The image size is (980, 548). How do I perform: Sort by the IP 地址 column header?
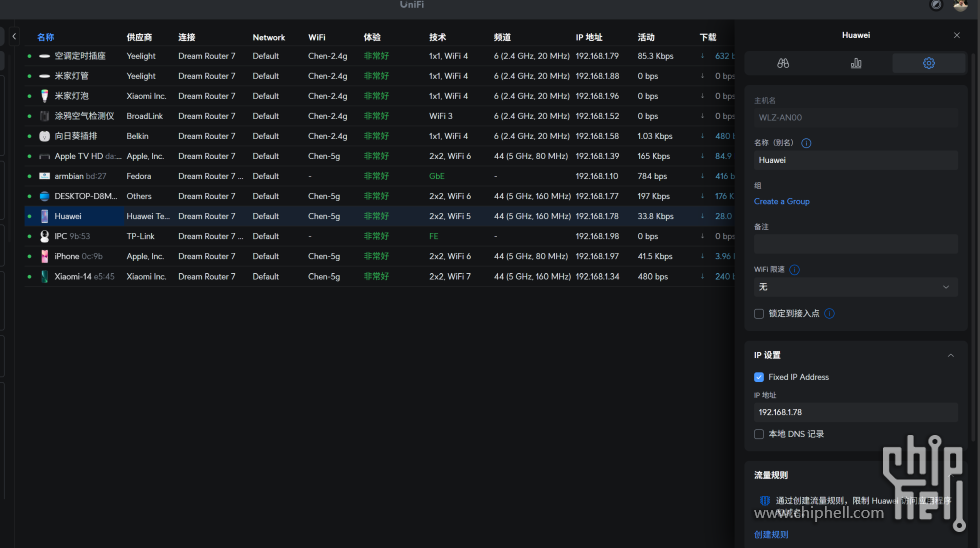(x=589, y=37)
